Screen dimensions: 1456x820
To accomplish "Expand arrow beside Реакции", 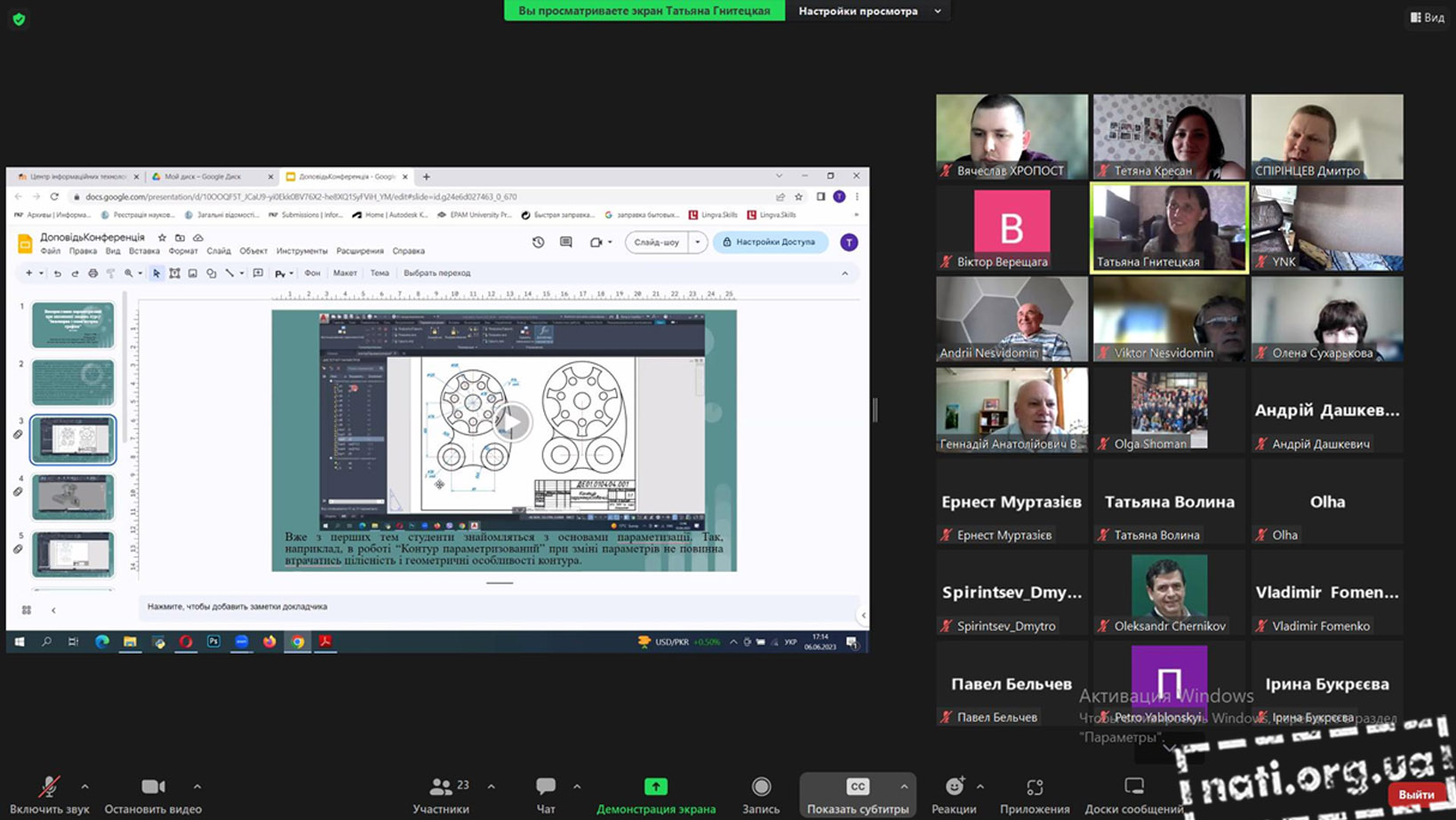I will (980, 786).
